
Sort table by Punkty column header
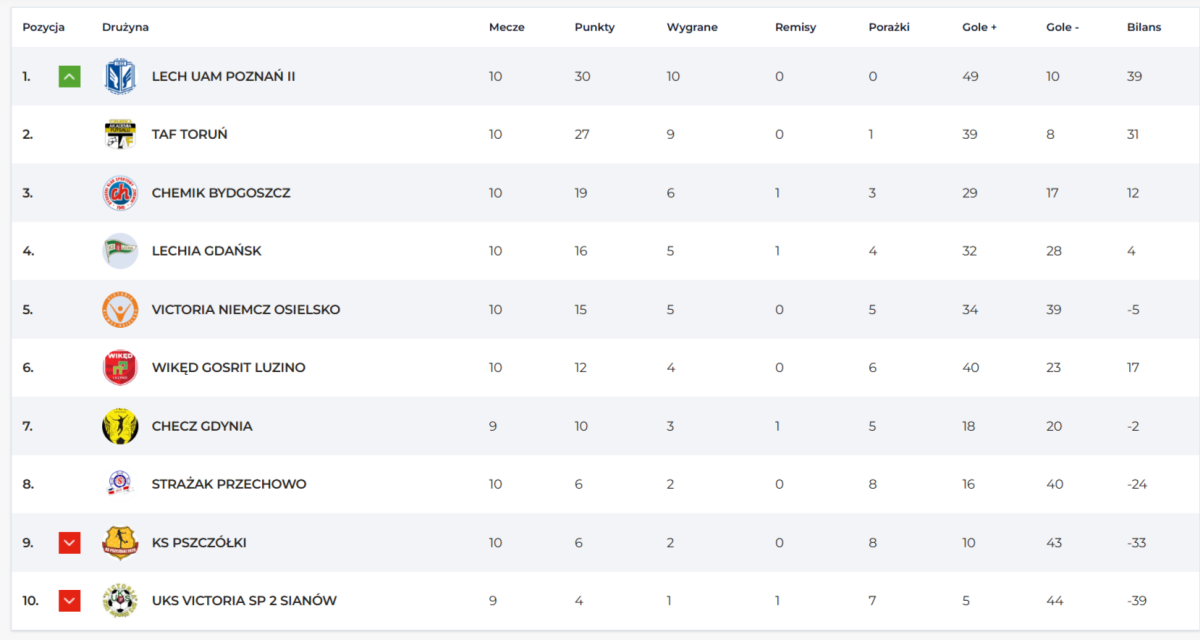594,27
